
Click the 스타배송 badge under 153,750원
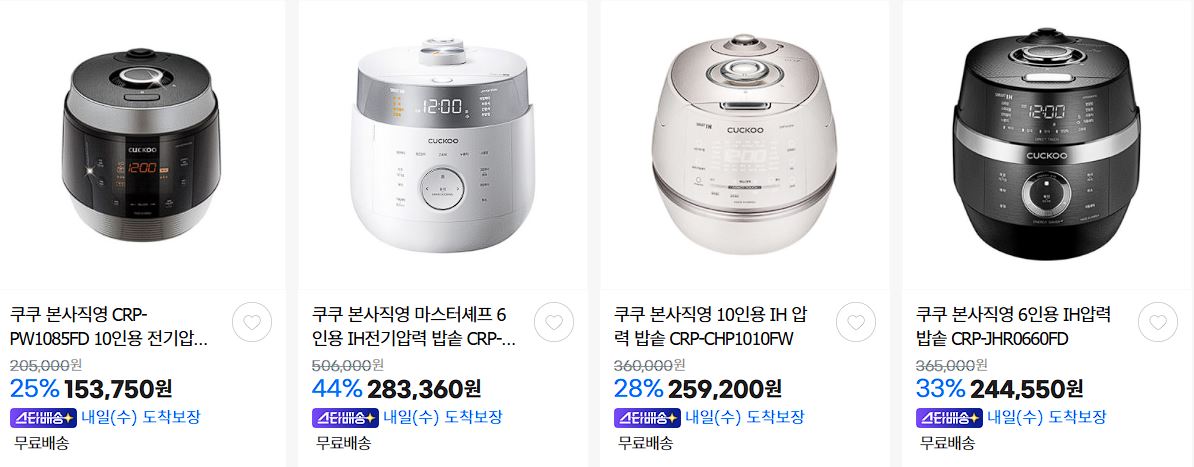[42, 417]
